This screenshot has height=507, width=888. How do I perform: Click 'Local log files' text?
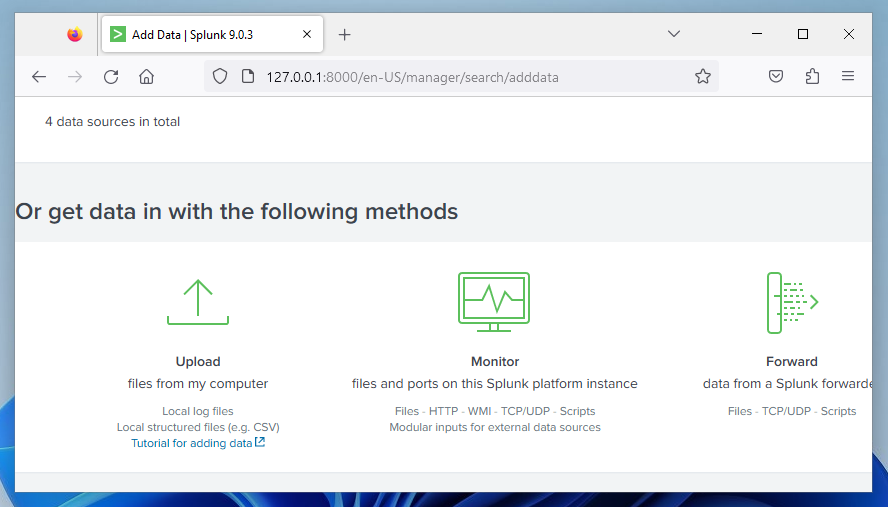tap(198, 411)
